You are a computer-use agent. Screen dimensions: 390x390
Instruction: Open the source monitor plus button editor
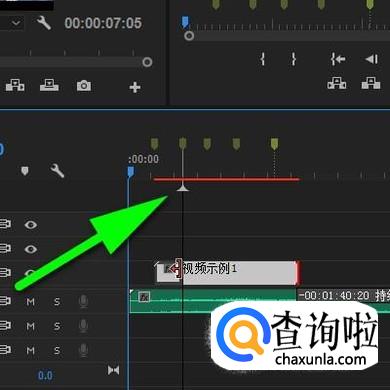point(135,87)
